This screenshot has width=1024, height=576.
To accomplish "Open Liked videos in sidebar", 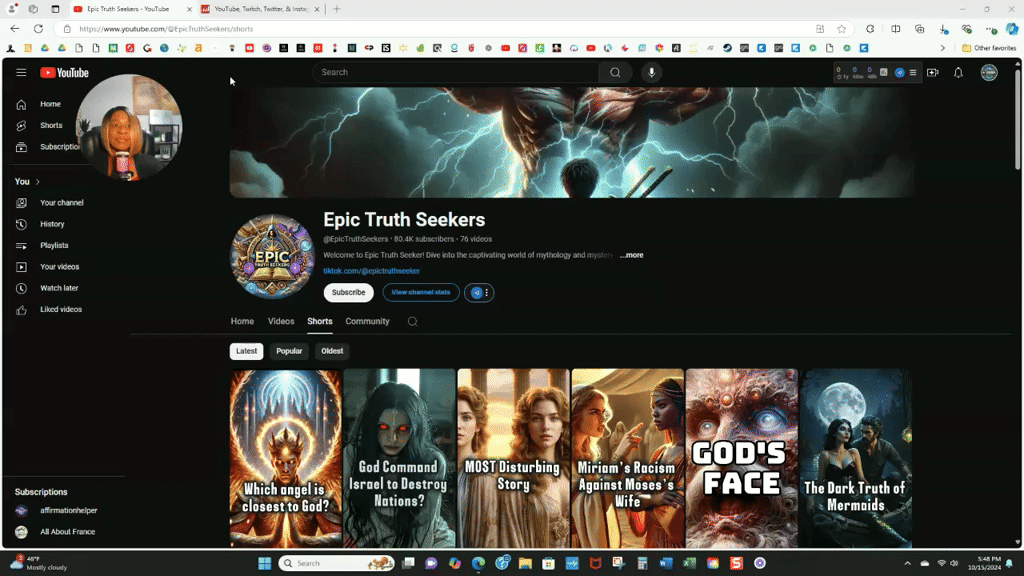I will [63, 310].
